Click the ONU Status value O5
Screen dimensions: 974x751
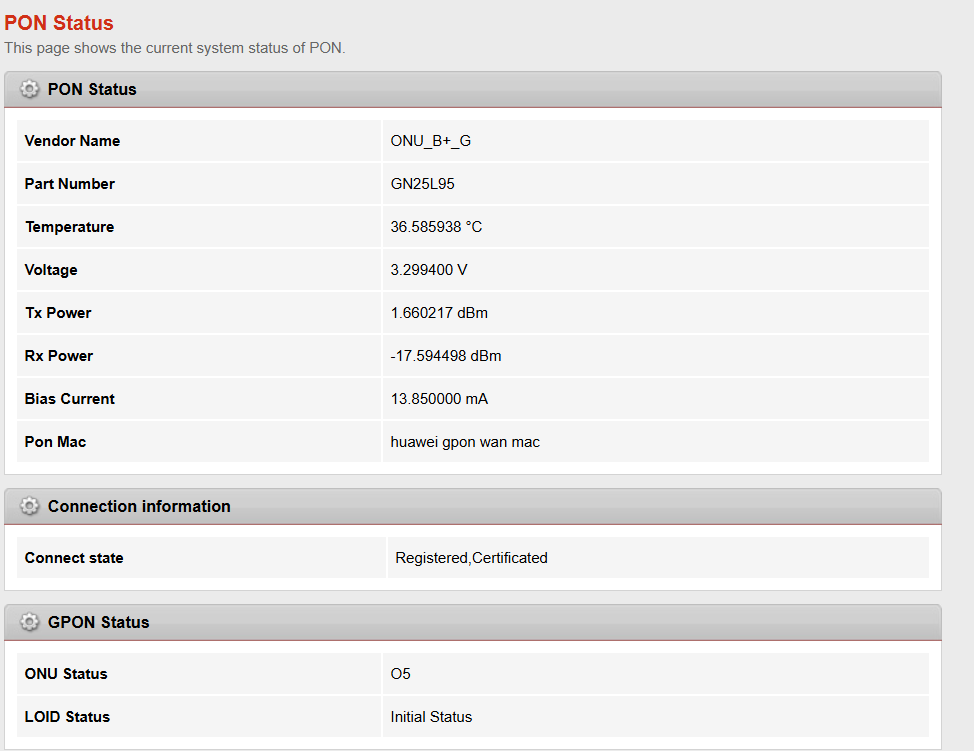click(x=400, y=674)
